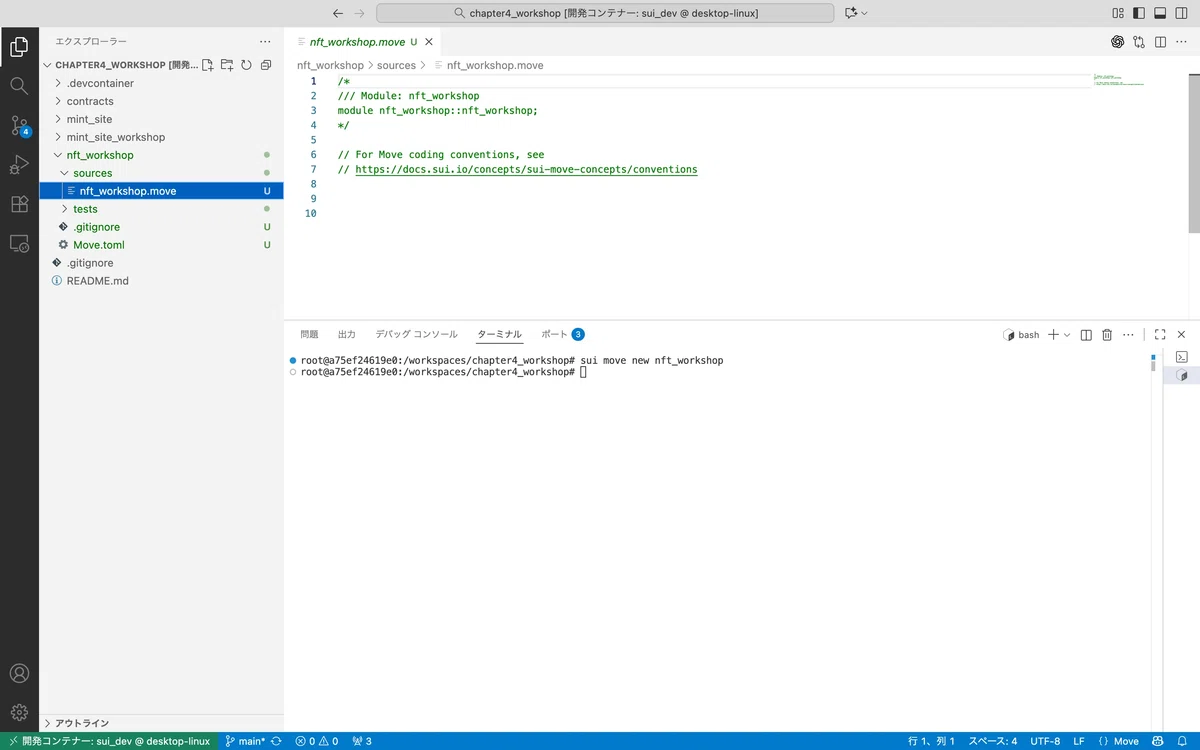Select the bash terminal in terminal list

(x=1181, y=376)
